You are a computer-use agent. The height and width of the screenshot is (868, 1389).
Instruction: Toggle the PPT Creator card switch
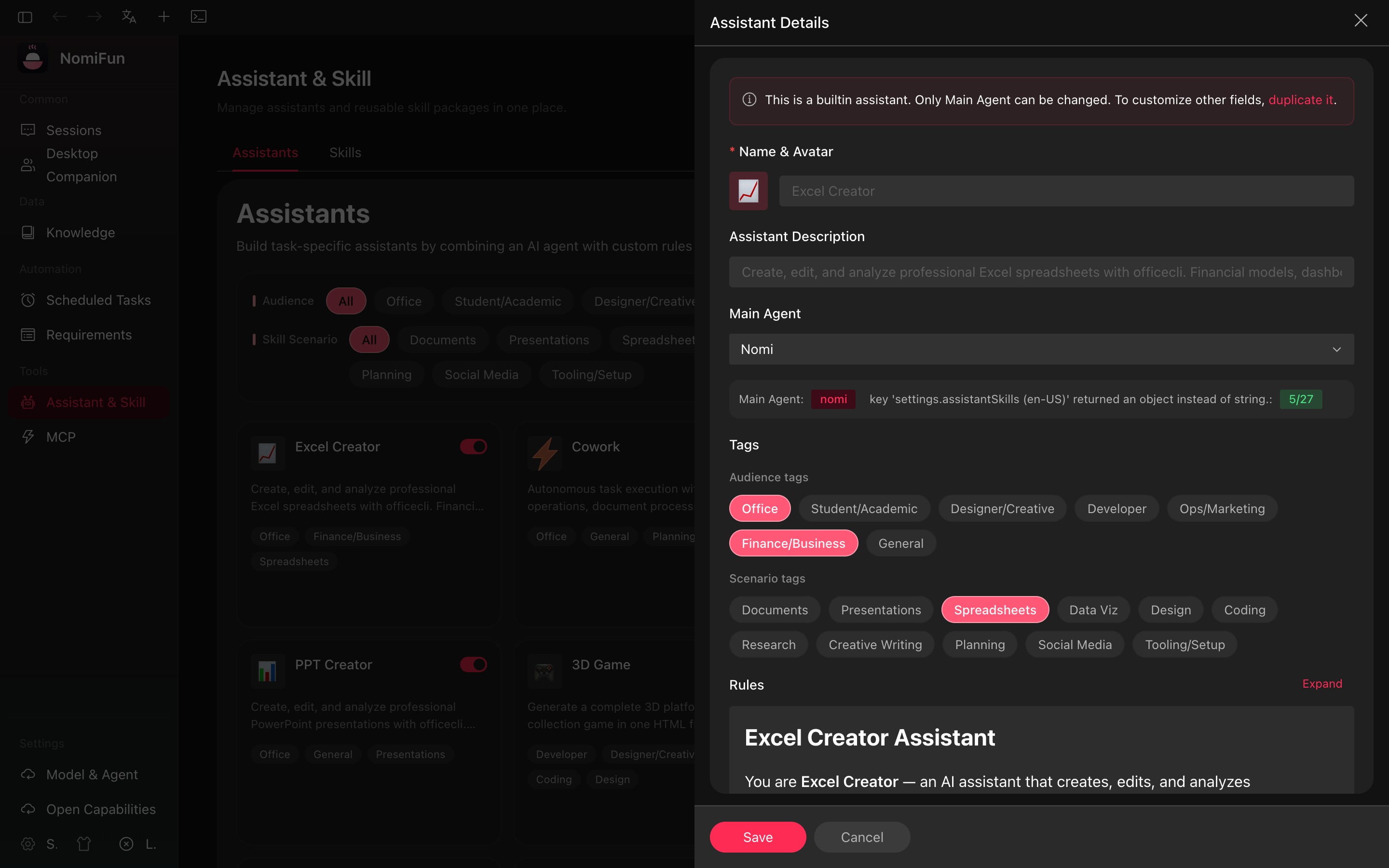coord(474,665)
